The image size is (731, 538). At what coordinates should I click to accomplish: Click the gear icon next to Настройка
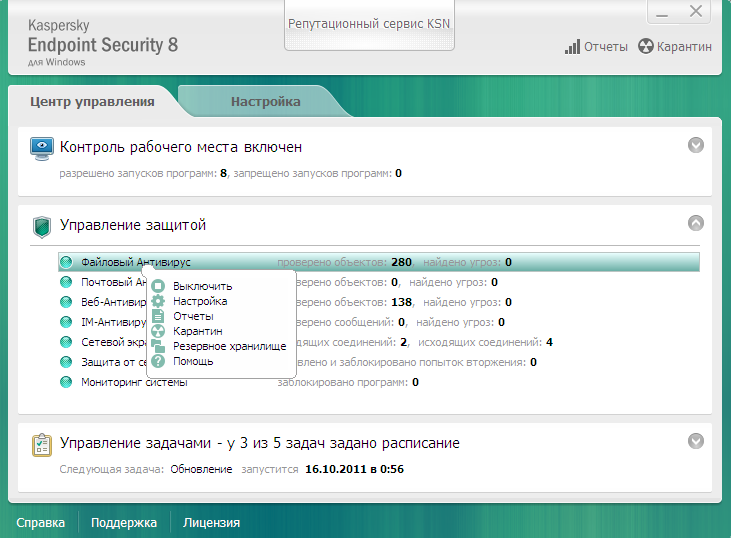coord(158,301)
